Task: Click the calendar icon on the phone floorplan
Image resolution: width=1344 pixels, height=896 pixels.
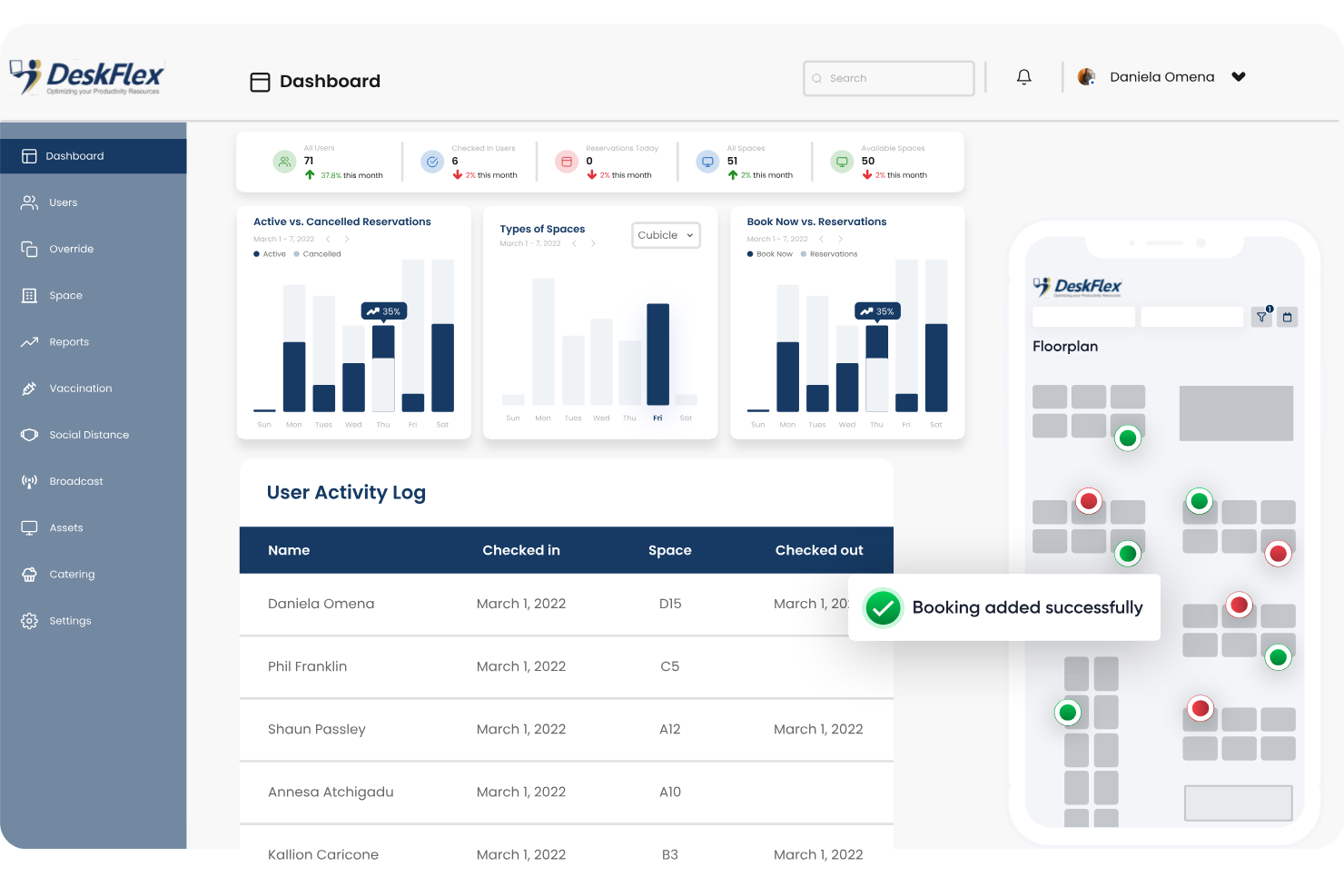Action: 1287,317
